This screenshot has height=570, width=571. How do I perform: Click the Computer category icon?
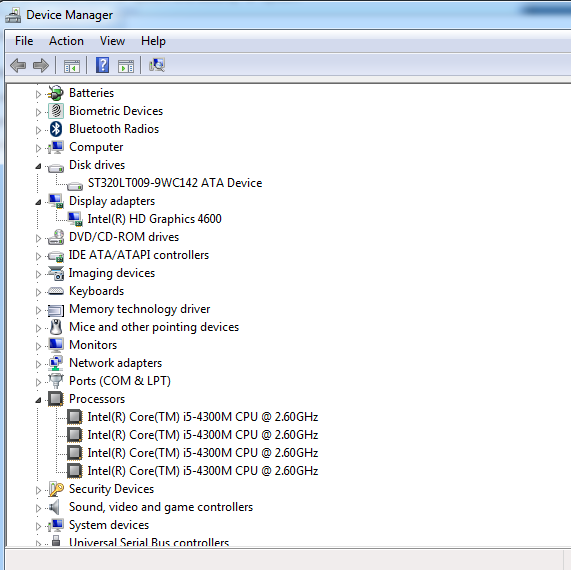[x=56, y=147]
